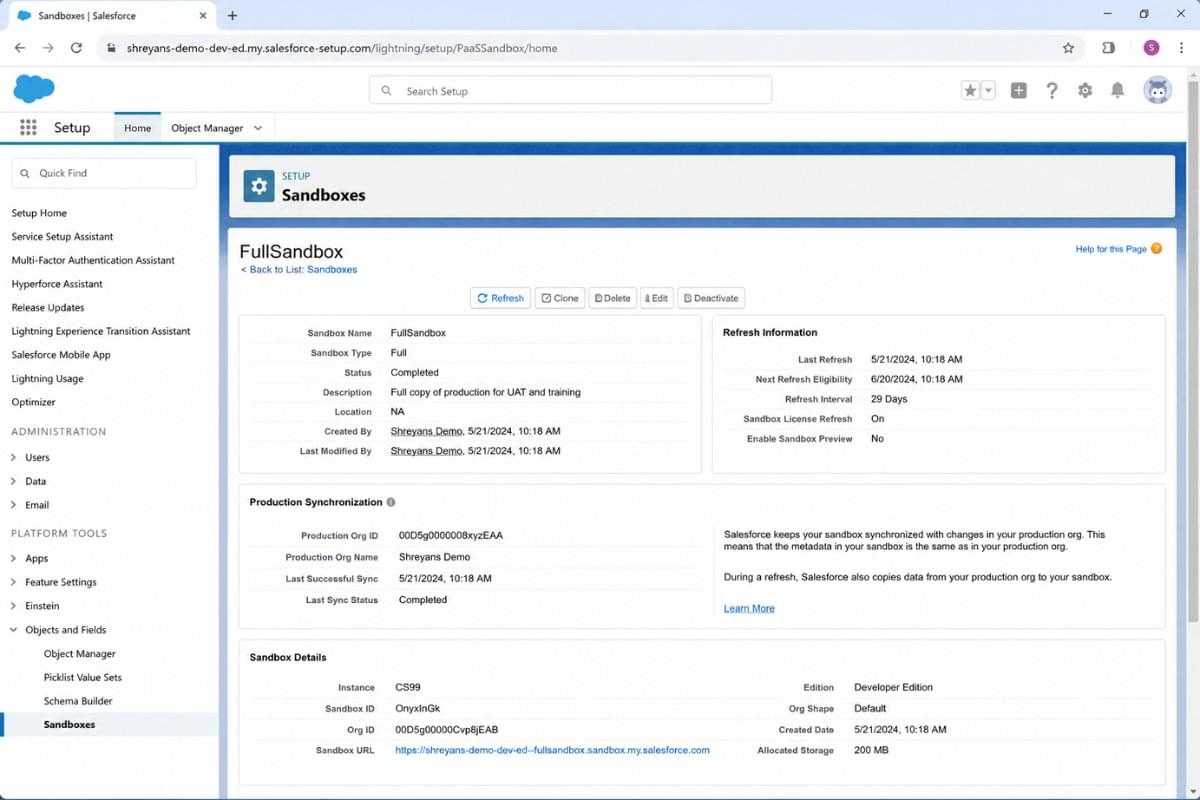Reload the page in the browser
Image resolution: width=1200 pixels, height=800 pixels.
pyautogui.click(x=76, y=48)
